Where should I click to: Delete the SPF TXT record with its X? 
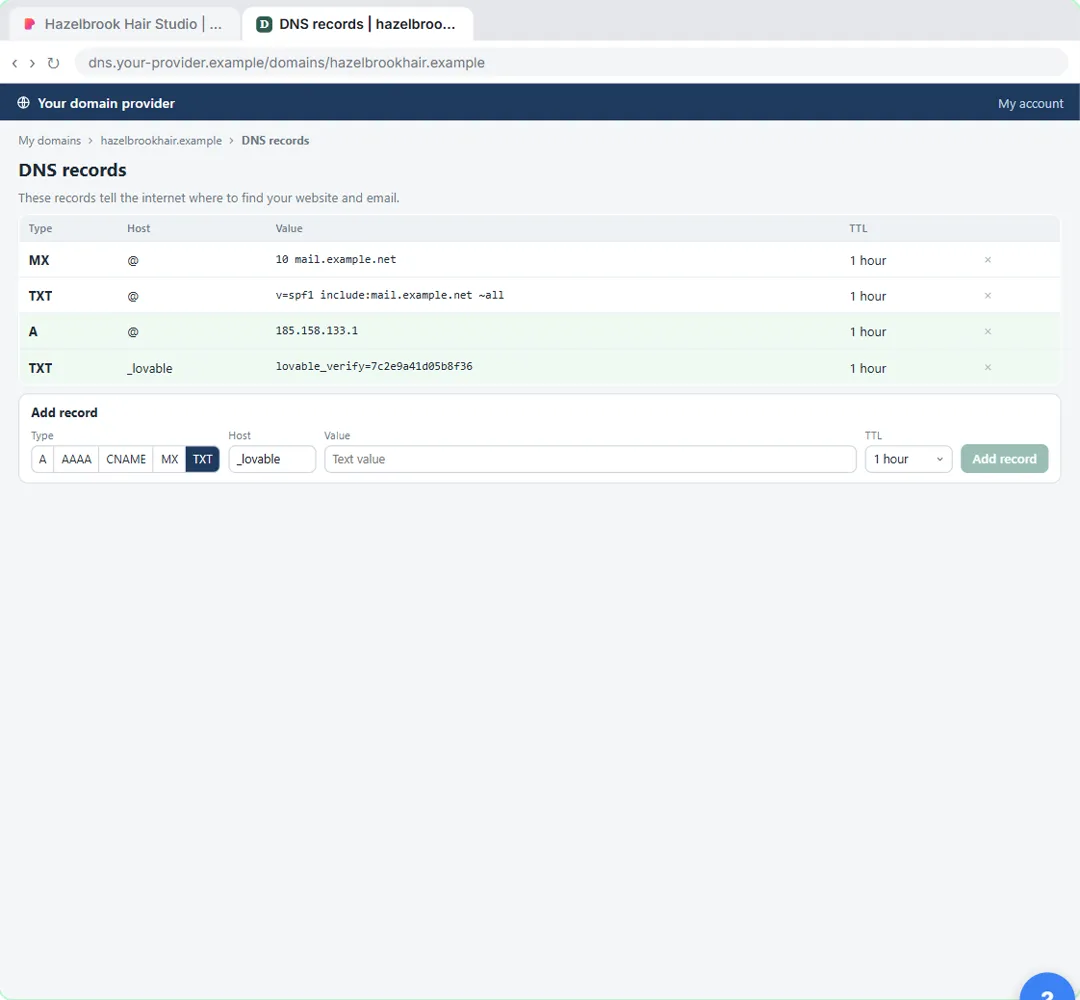(x=988, y=295)
